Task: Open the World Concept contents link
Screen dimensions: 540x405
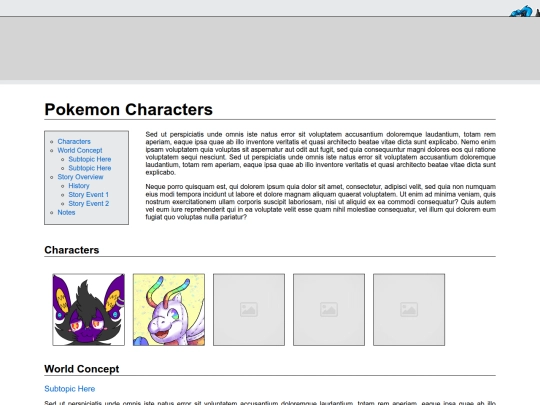Action: click(80, 150)
